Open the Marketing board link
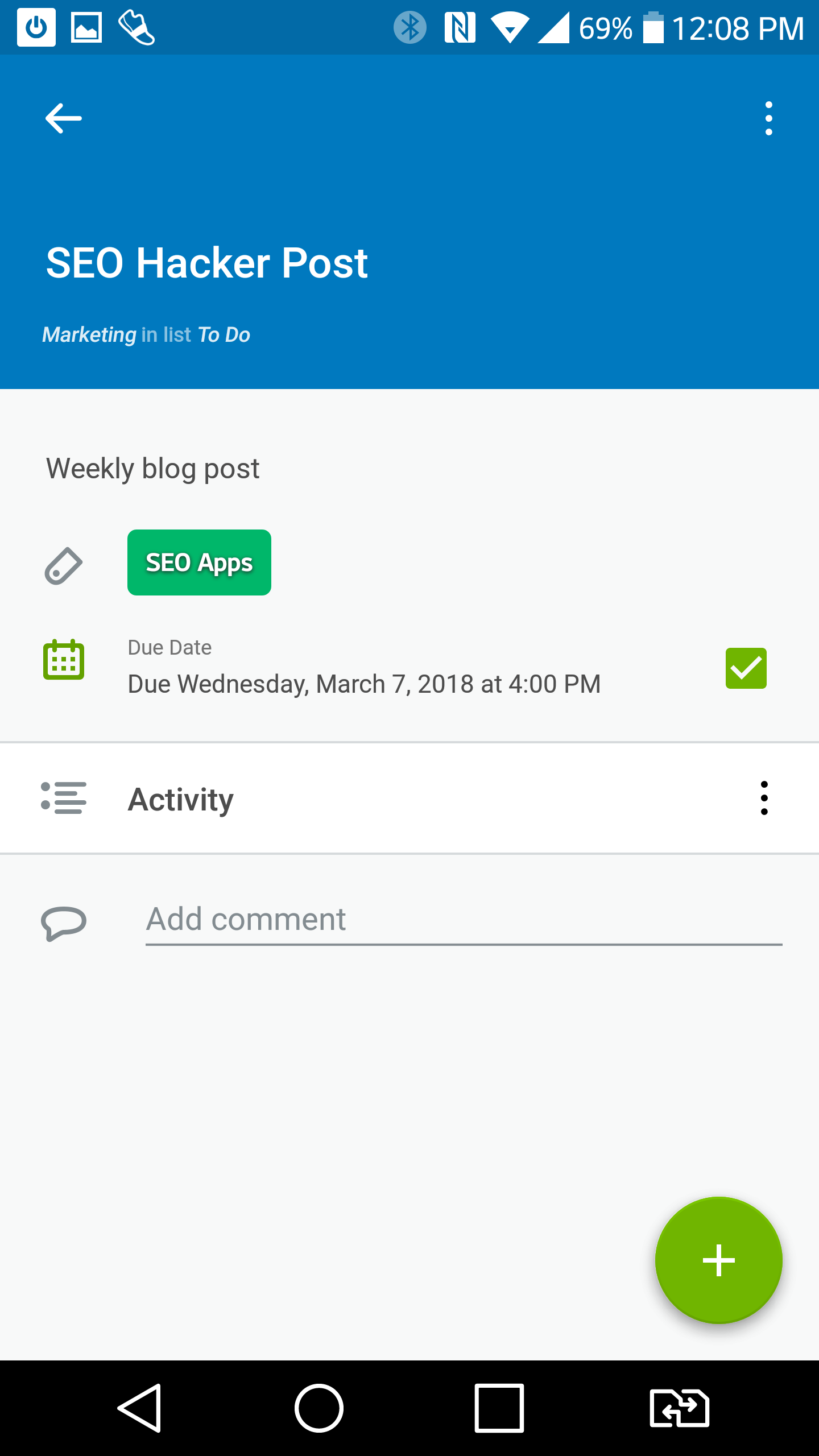Screen dimensions: 819x1456 (89, 335)
